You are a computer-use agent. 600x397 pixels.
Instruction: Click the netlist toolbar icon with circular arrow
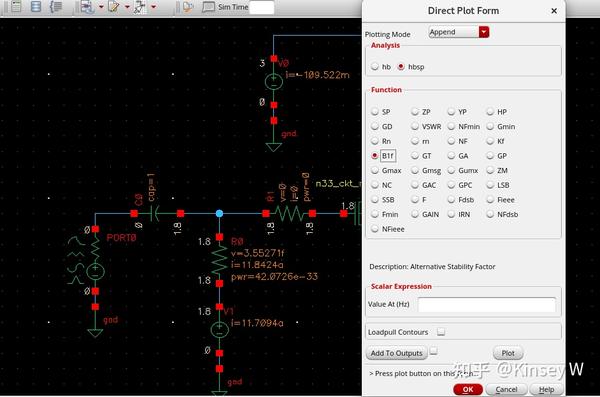(87, 7)
